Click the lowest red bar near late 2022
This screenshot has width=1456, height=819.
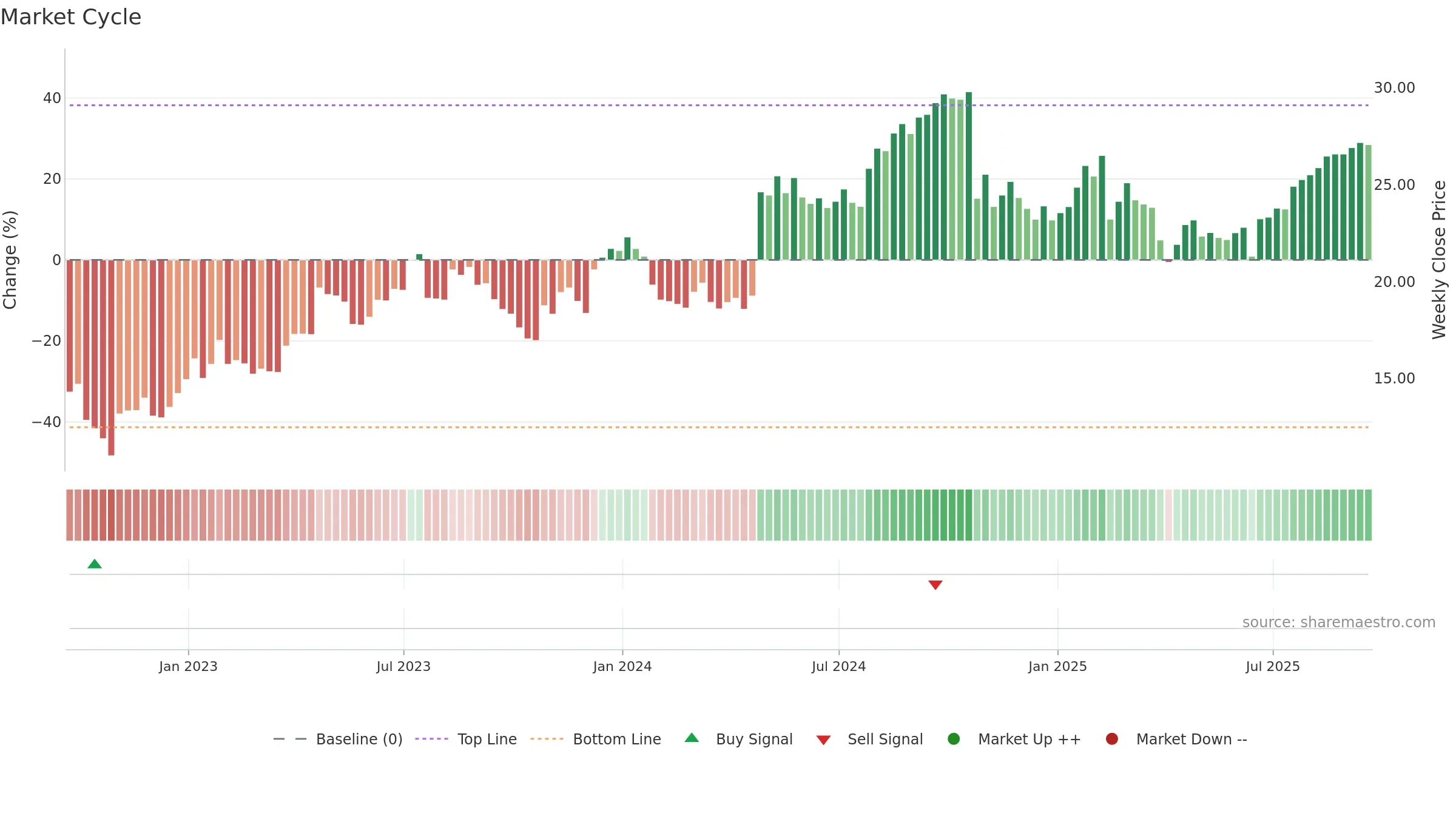(111, 357)
